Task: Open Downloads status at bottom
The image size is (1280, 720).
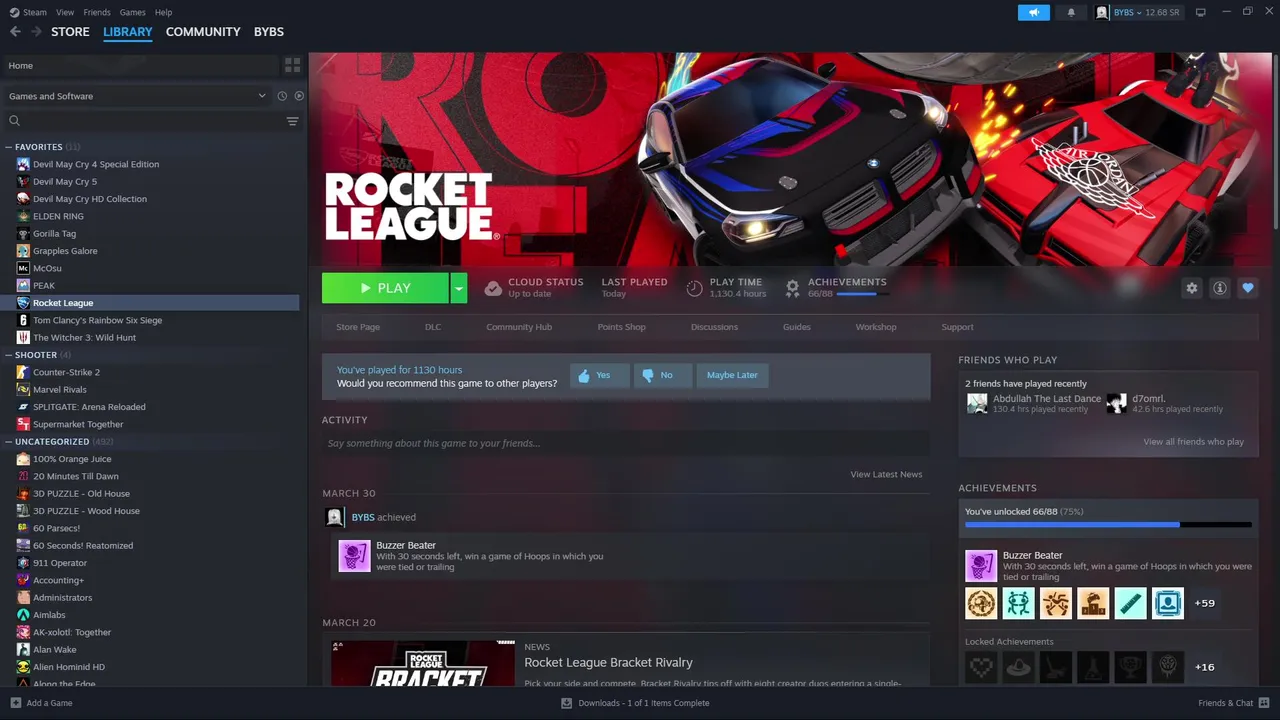Action: click(x=636, y=703)
